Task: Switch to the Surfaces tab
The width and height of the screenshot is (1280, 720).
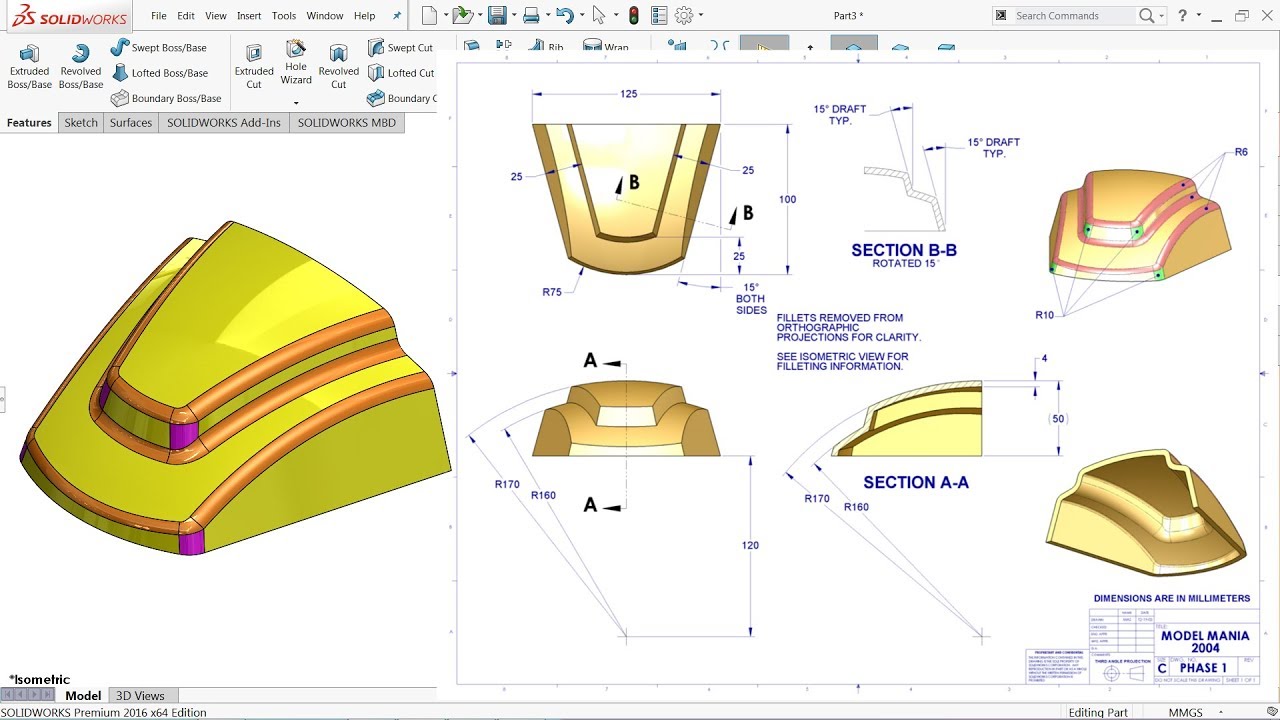Action: click(x=131, y=123)
